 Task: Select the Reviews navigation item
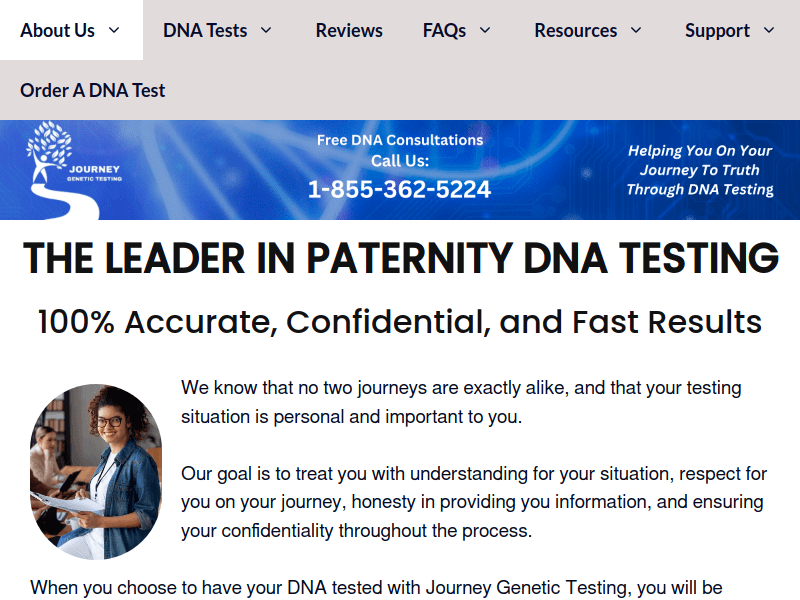[349, 30]
